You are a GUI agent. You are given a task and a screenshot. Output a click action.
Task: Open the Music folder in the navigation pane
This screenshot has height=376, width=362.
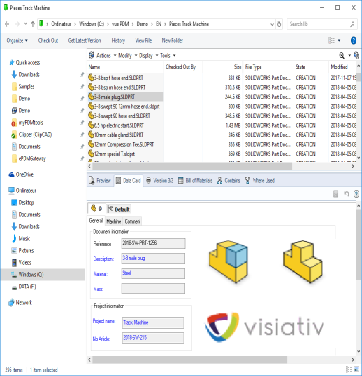point(21,239)
